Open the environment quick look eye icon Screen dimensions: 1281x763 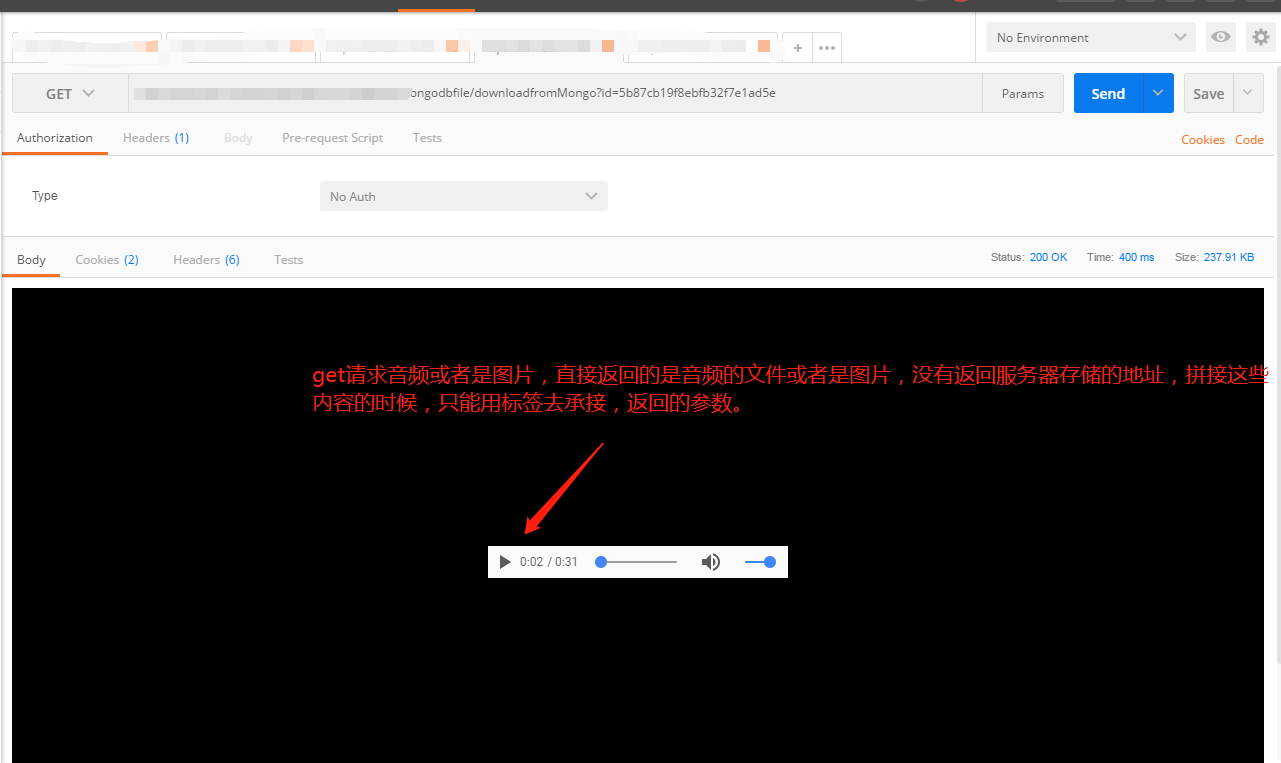click(1220, 37)
